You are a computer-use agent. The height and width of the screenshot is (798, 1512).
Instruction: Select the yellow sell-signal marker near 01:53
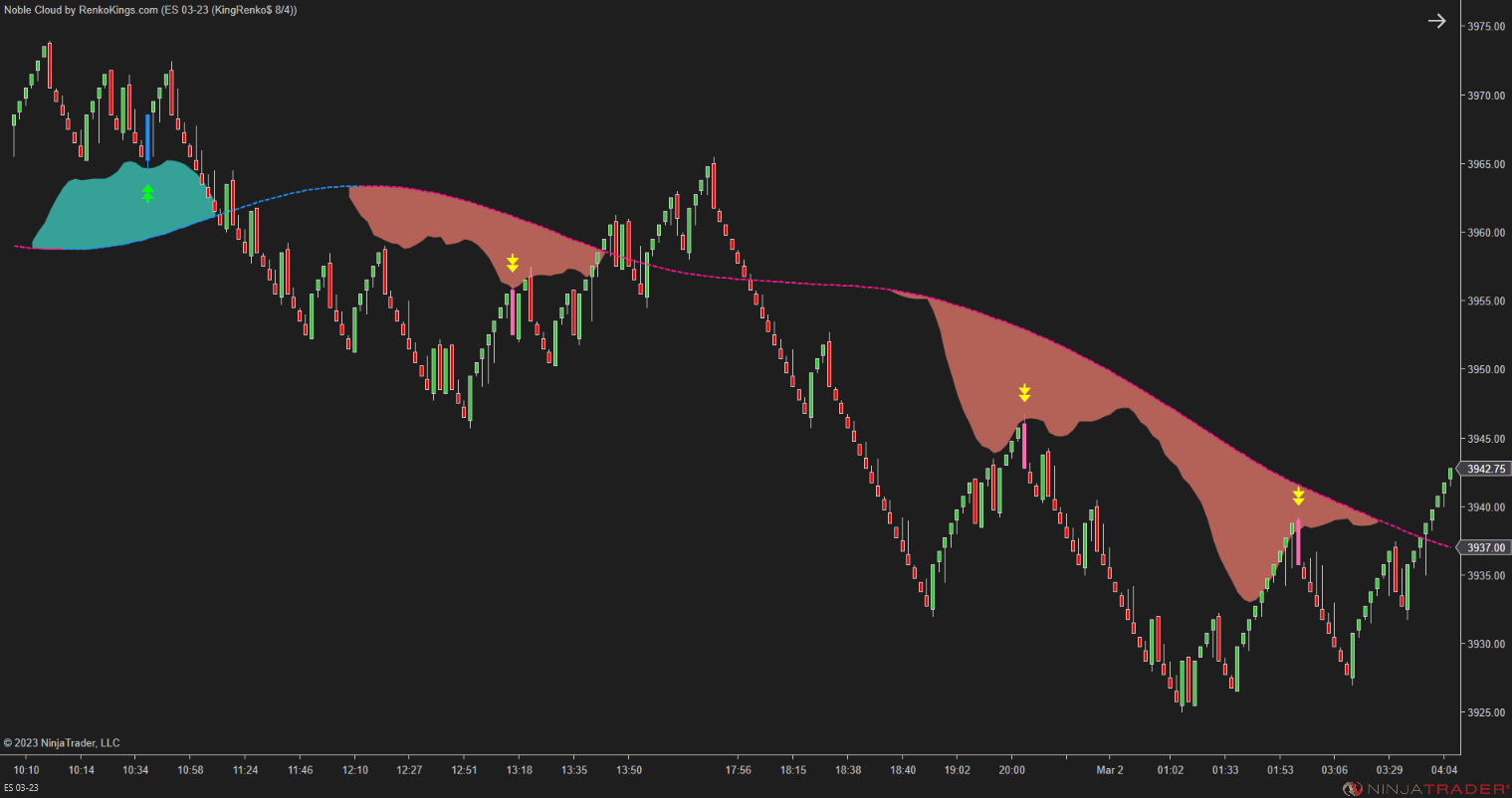1299,495
